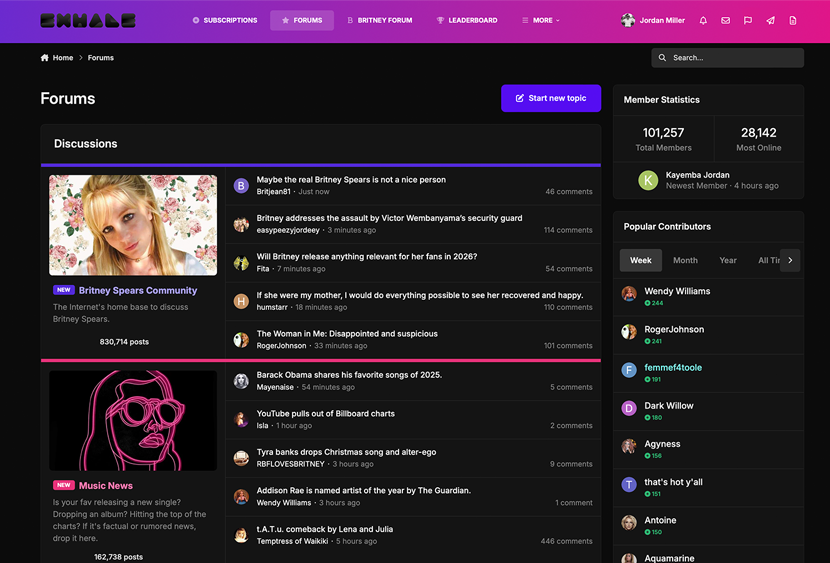This screenshot has height=563, width=830.
Task: Open the notifications bell icon
Action: pyautogui.click(x=703, y=21)
